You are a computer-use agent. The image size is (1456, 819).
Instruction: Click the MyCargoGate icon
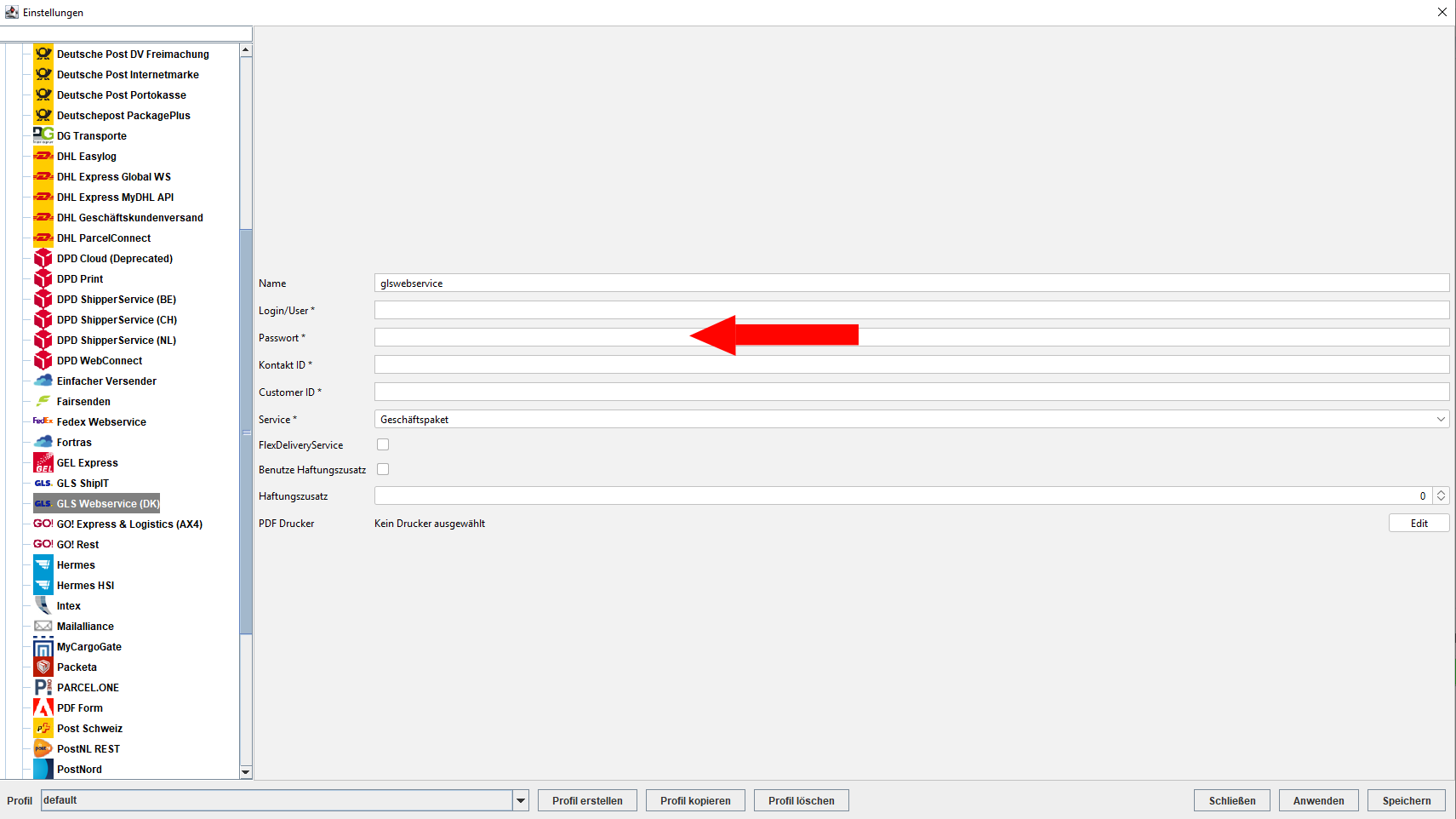[x=43, y=646]
